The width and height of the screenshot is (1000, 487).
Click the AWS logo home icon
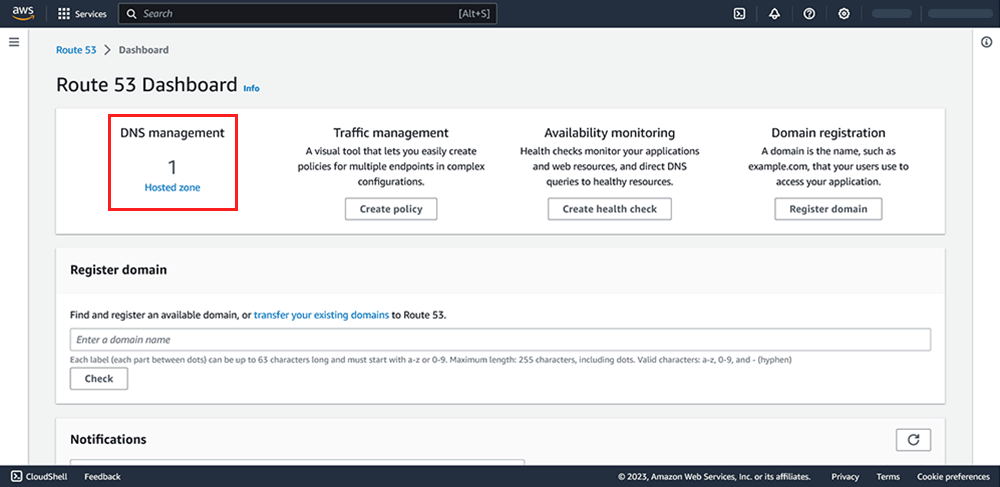click(23, 13)
